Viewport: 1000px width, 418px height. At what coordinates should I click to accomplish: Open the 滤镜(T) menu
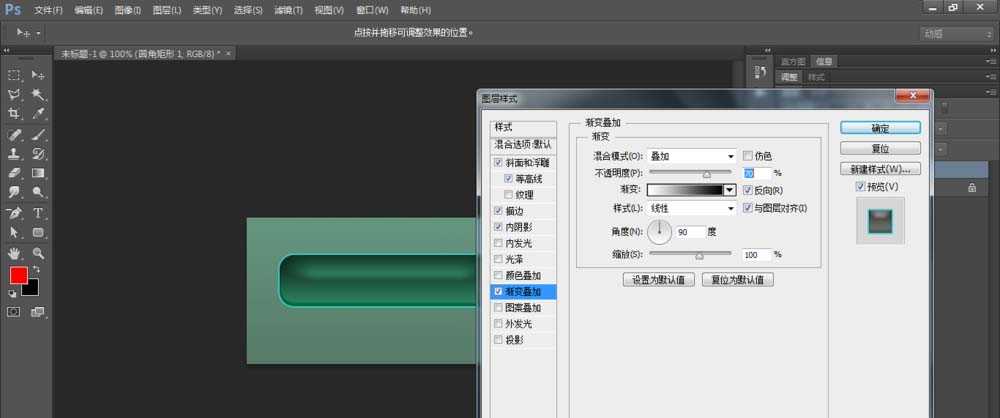(288, 10)
